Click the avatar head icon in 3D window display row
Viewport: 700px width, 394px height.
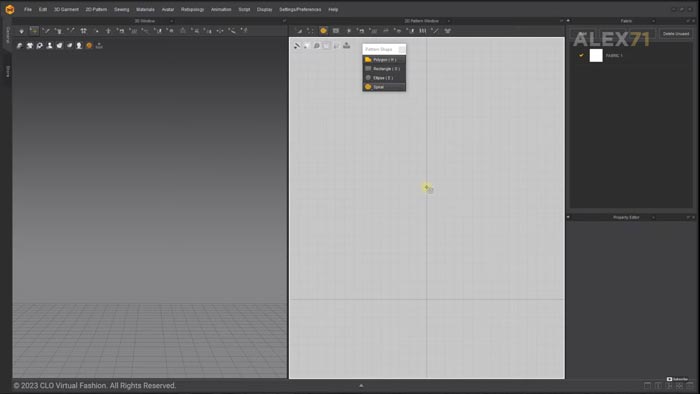tap(79, 46)
